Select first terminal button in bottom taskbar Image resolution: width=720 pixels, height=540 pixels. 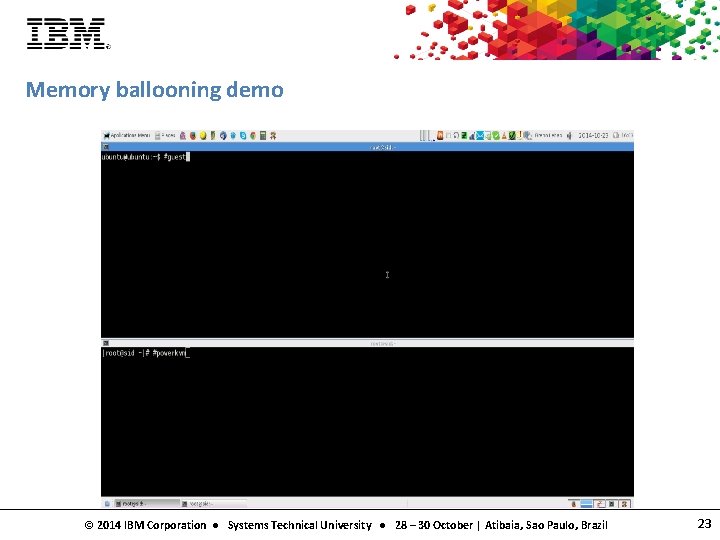(146, 504)
